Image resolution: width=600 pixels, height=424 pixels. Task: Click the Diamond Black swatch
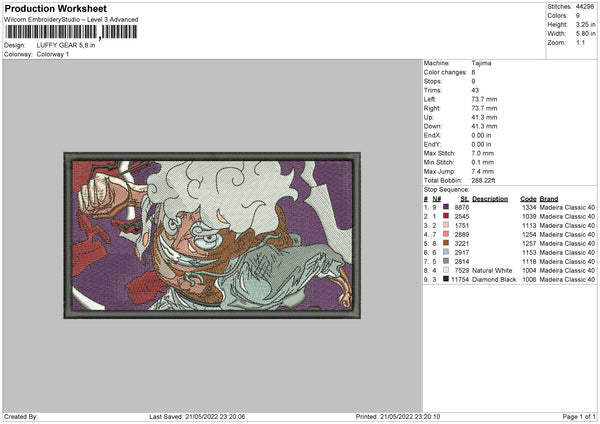[446, 279]
